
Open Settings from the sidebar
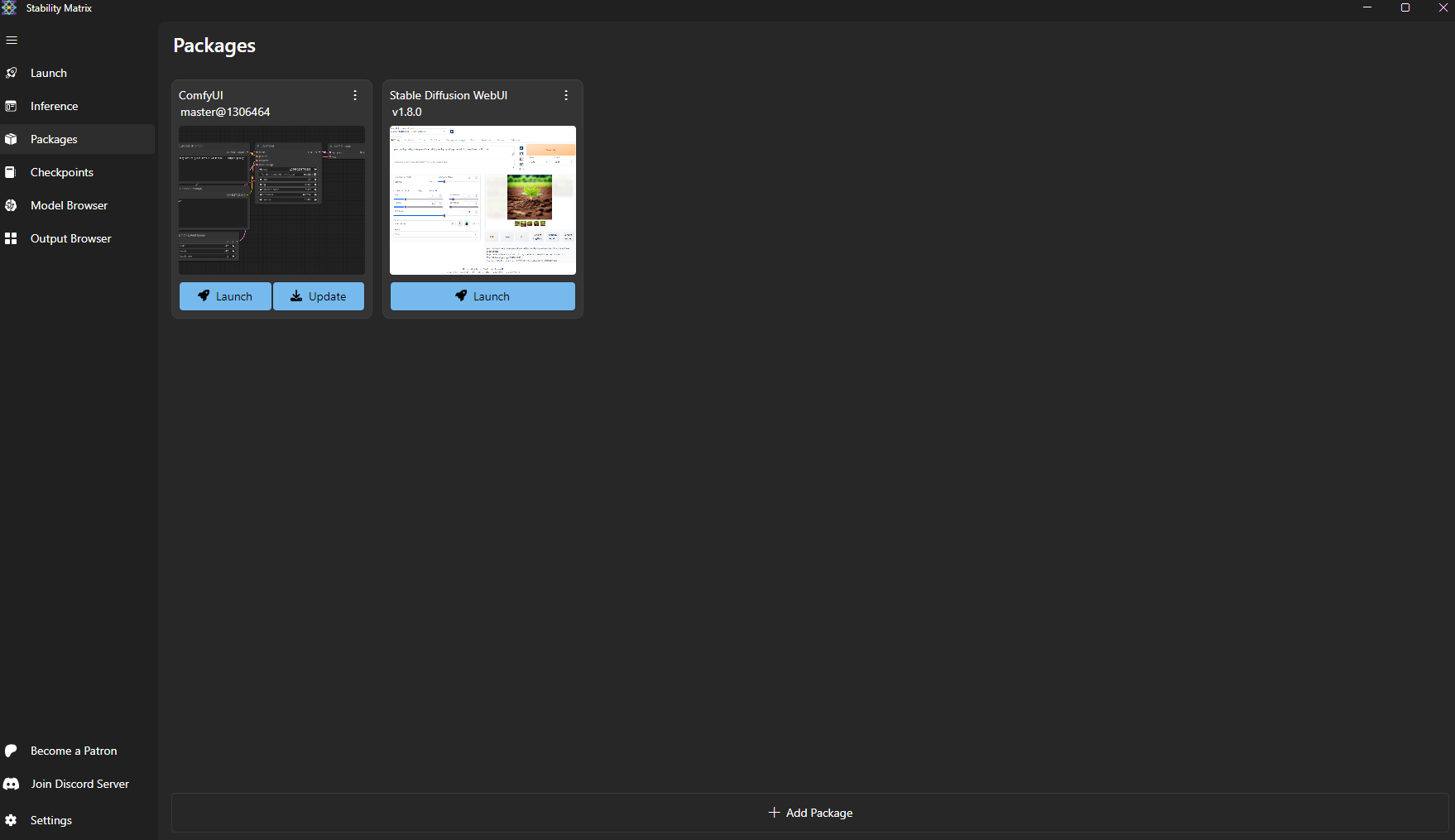tap(78, 820)
